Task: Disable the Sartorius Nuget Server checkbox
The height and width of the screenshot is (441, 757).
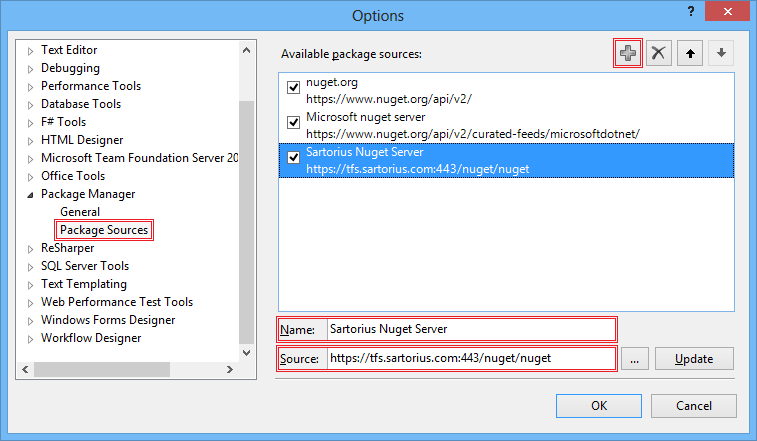Action: tap(294, 157)
